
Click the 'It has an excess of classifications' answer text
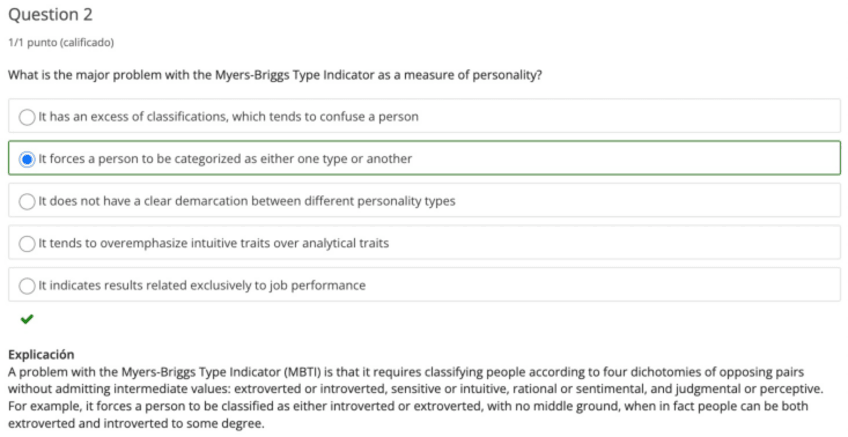point(228,117)
